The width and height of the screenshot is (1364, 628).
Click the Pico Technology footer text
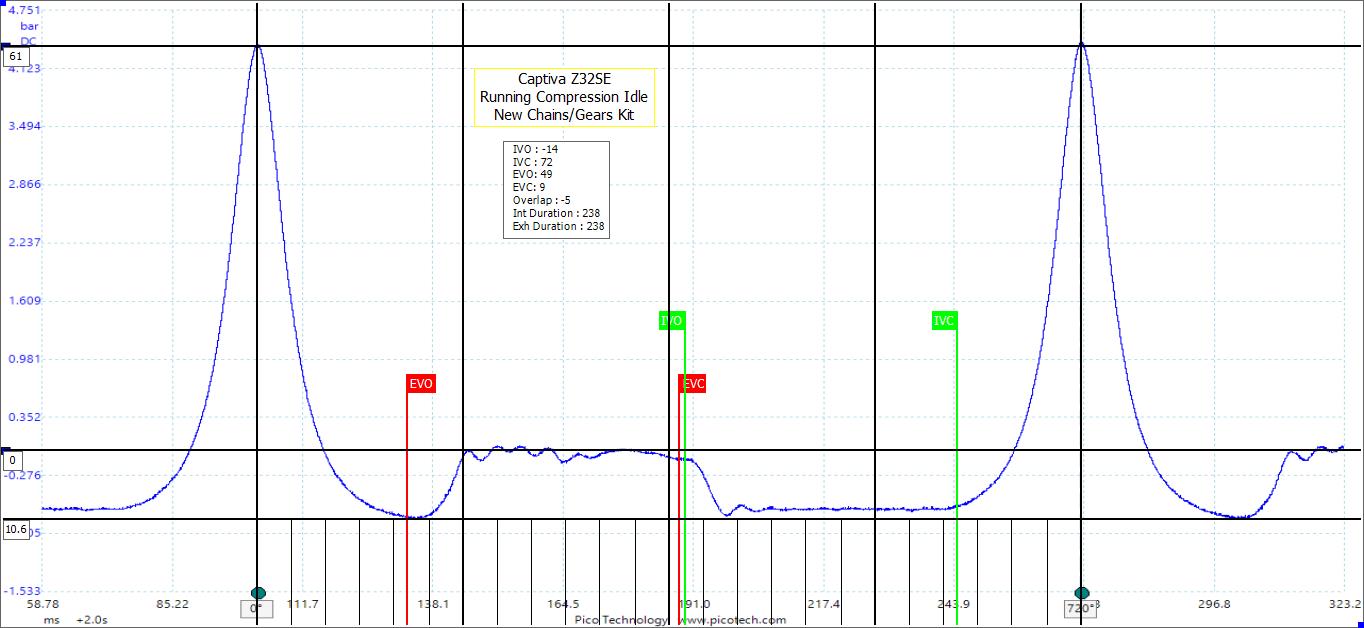coord(621,620)
